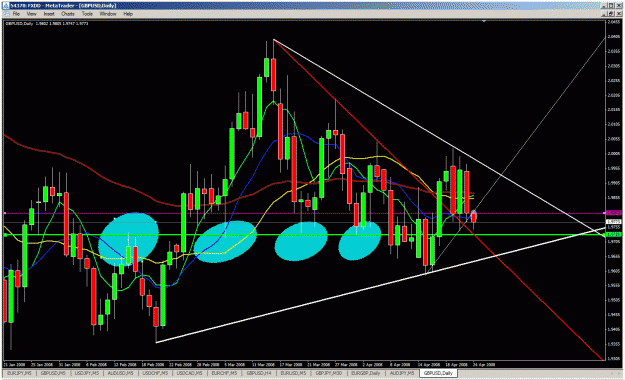This screenshot has height=380, width=625.
Task: Click the 5 Mar 2008 date label
Action: 234,364
